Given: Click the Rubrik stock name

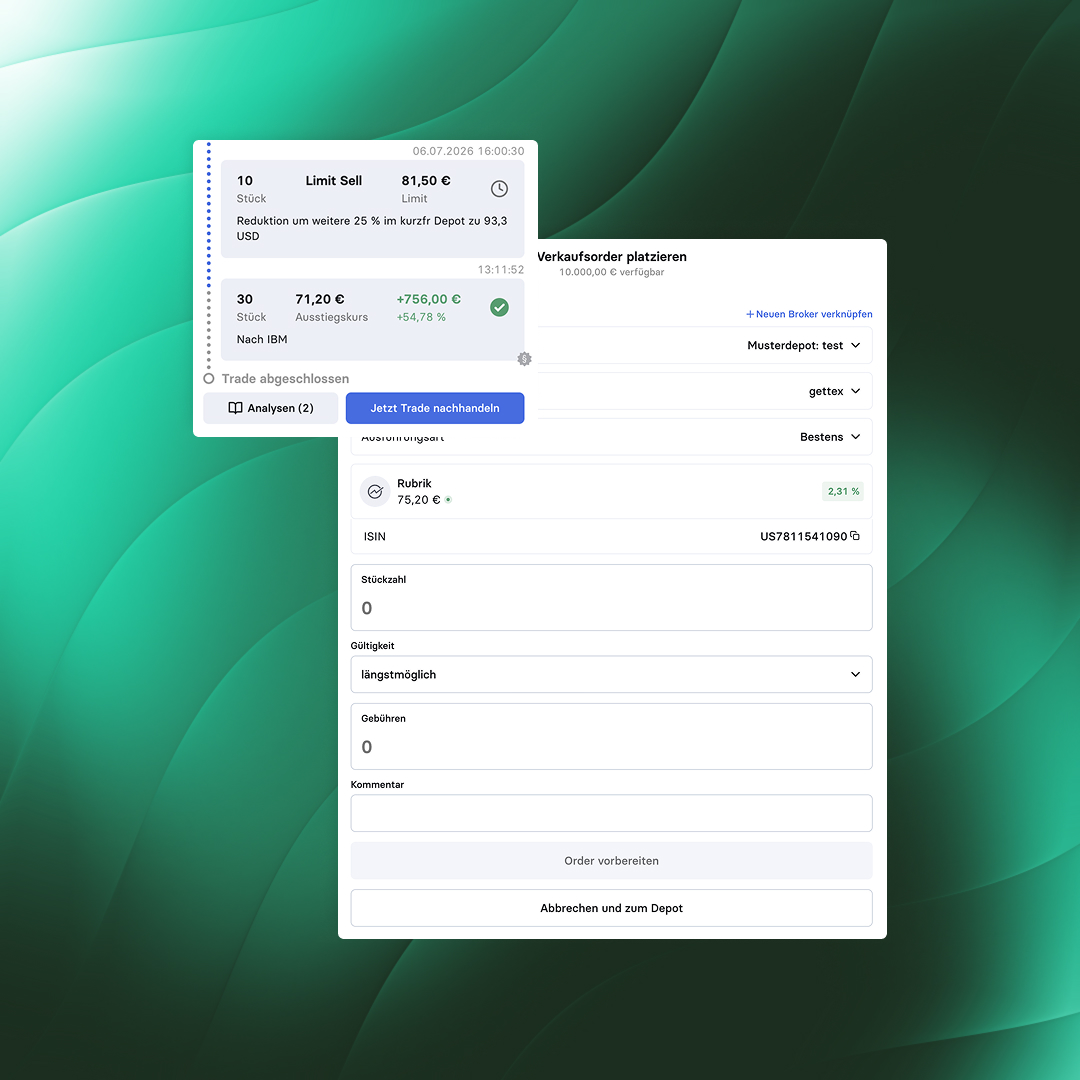Looking at the screenshot, I should pos(414,484).
